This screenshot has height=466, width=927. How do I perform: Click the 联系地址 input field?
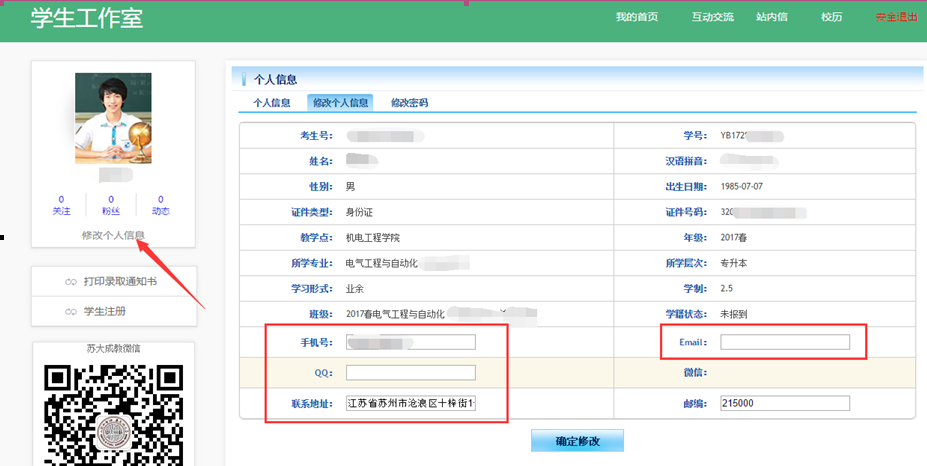410,403
